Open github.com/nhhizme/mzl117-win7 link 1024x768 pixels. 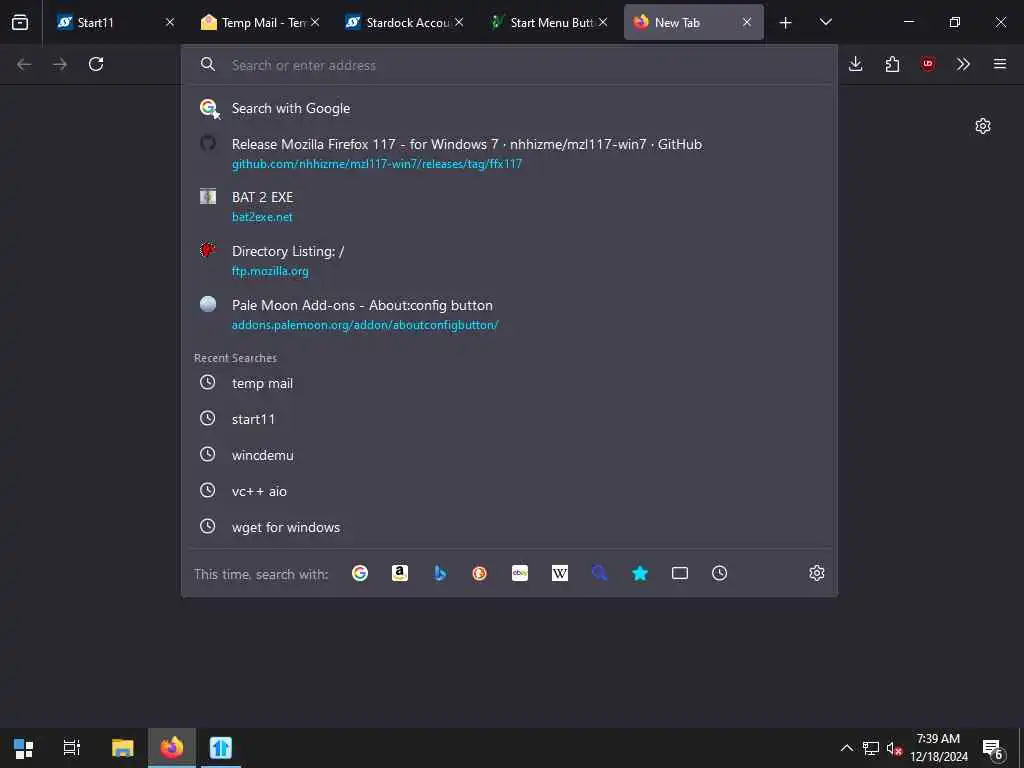(x=377, y=164)
